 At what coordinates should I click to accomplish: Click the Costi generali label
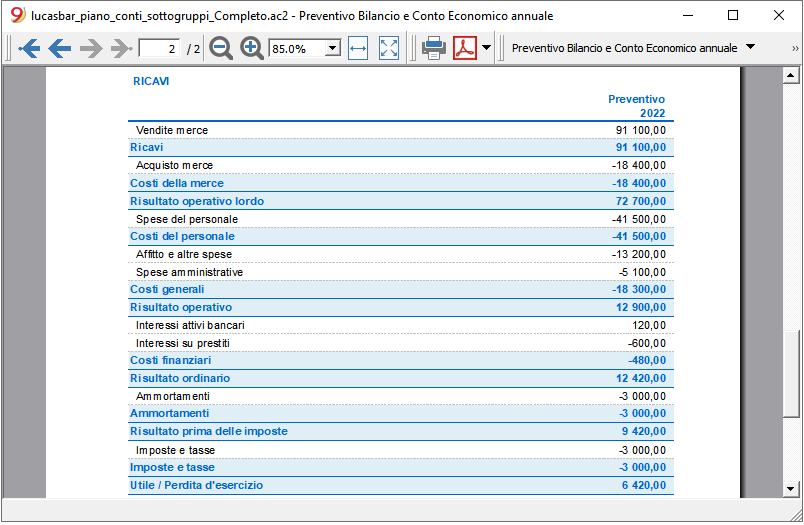tap(167, 289)
